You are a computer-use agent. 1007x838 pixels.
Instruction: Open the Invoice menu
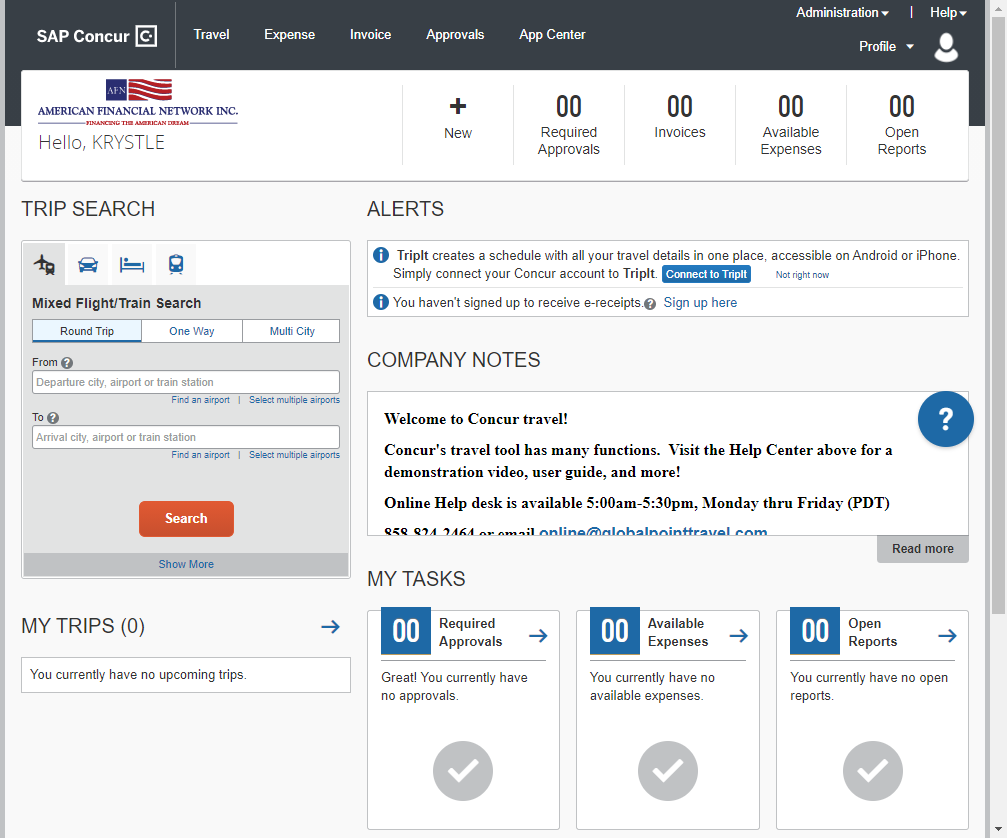(371, 35)
